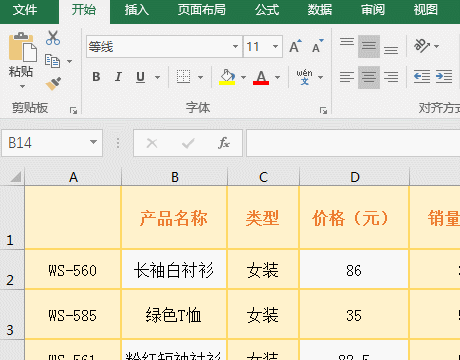This screenshot has width=460, height=360.
Task: Open the 文件 menu
Action: coord(25,10)
